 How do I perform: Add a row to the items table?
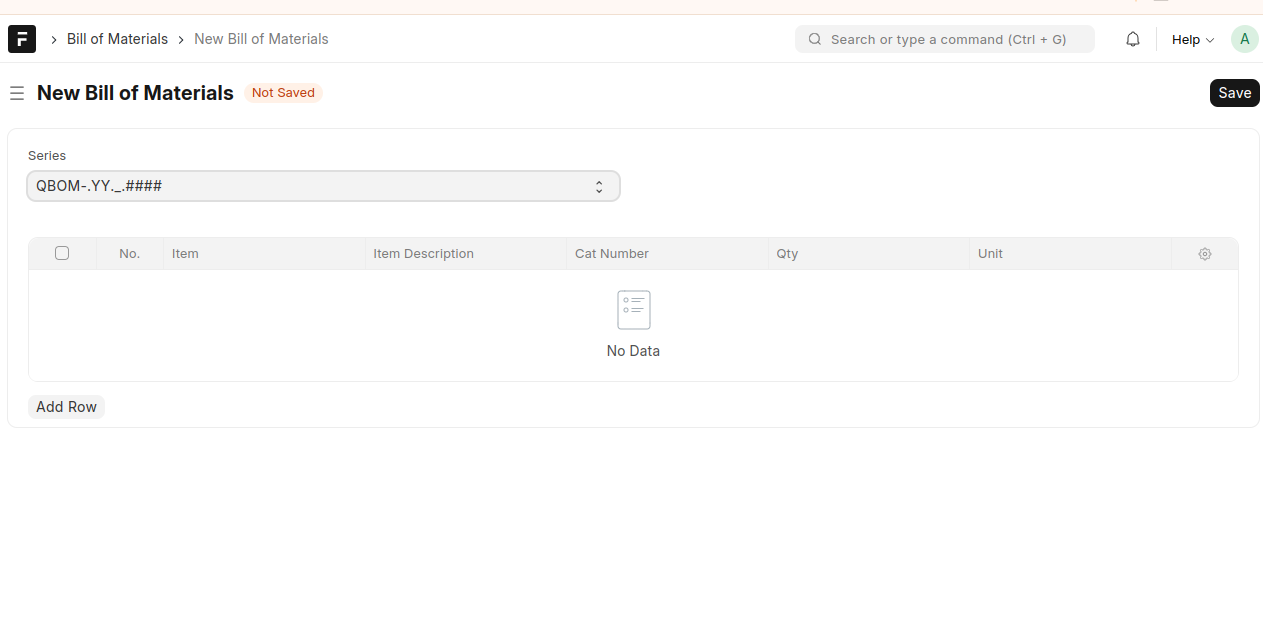66,407
